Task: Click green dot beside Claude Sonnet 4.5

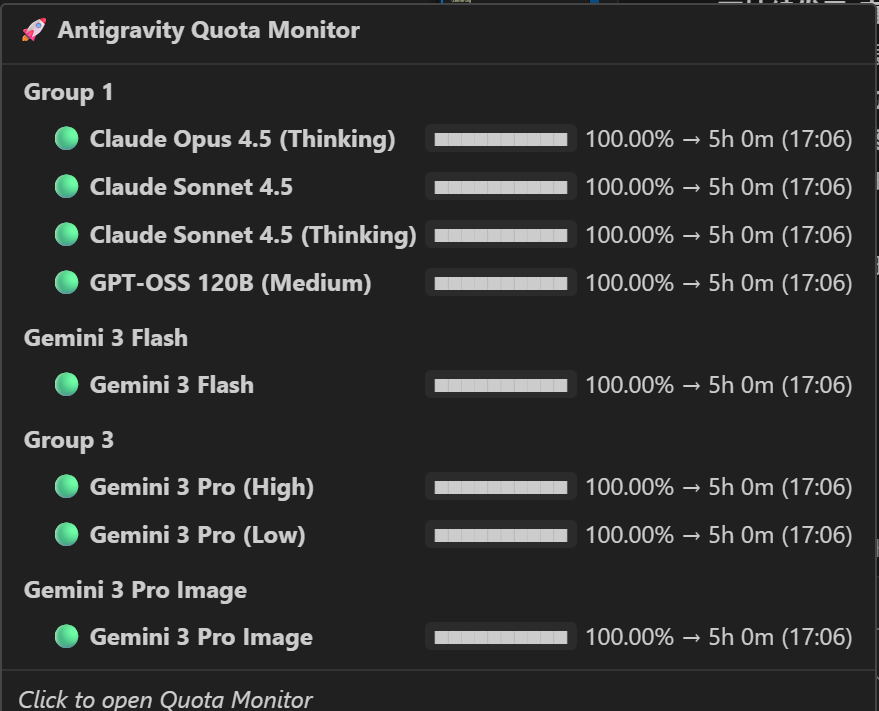Action: point(67,186)
